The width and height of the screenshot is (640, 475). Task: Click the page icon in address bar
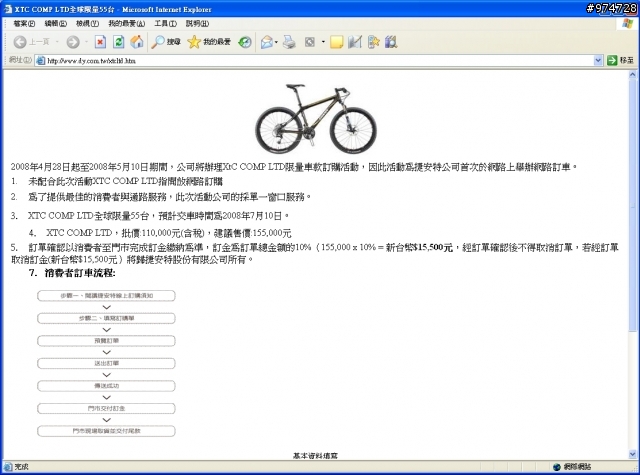[40, 60]
